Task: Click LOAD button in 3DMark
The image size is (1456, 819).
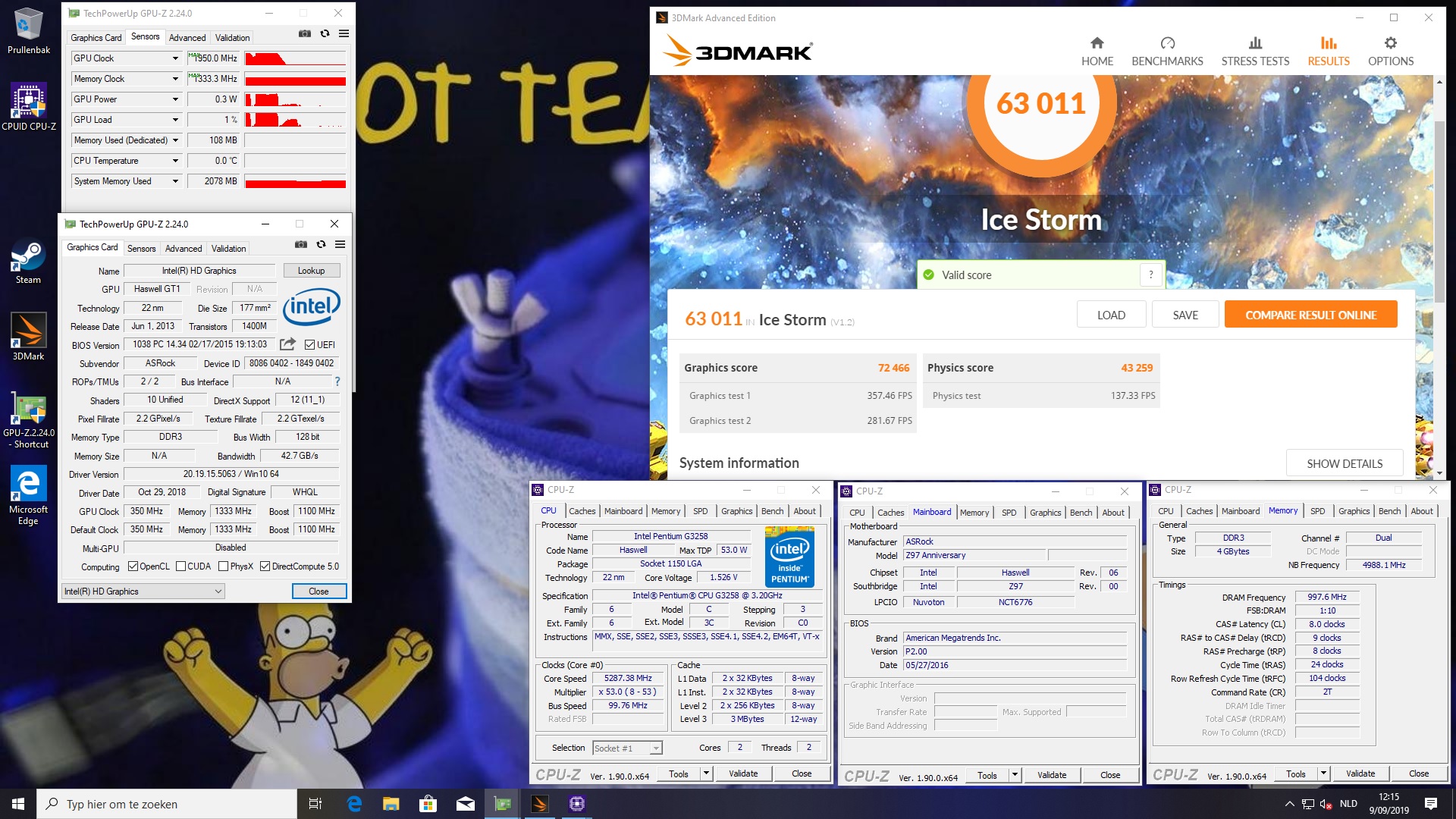Action: (x=1111, y=315)
